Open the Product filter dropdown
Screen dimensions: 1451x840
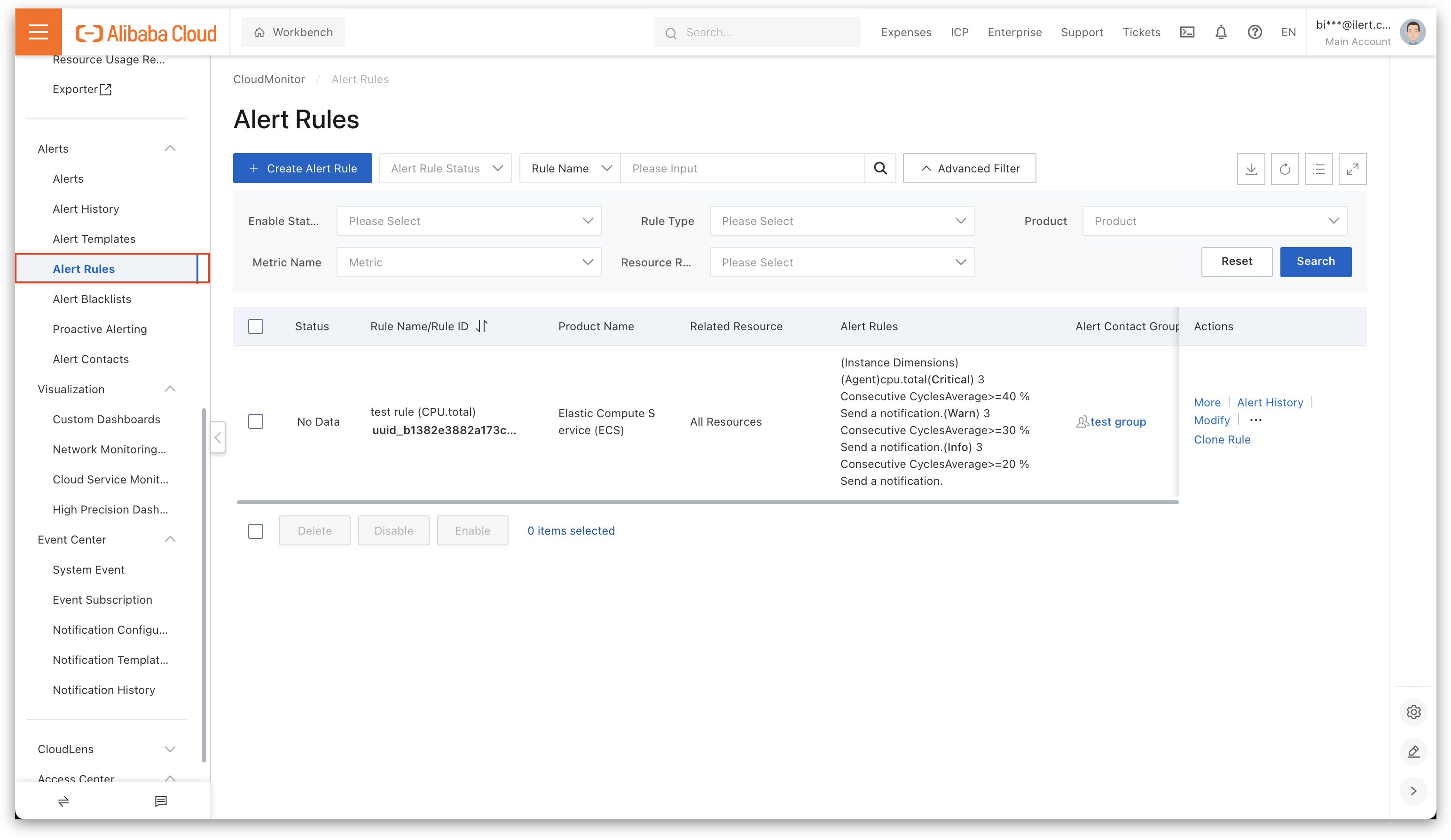tap(1215, 221)
